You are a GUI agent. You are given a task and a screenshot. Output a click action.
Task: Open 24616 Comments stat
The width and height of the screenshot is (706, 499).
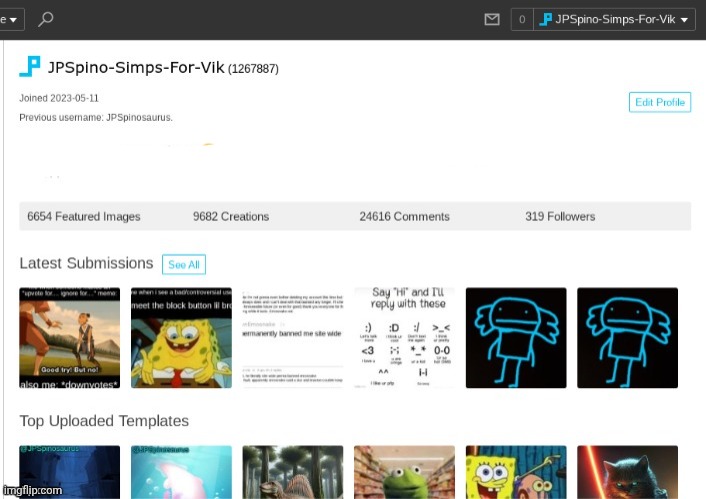pyautogui.click(x=404, y=217)
